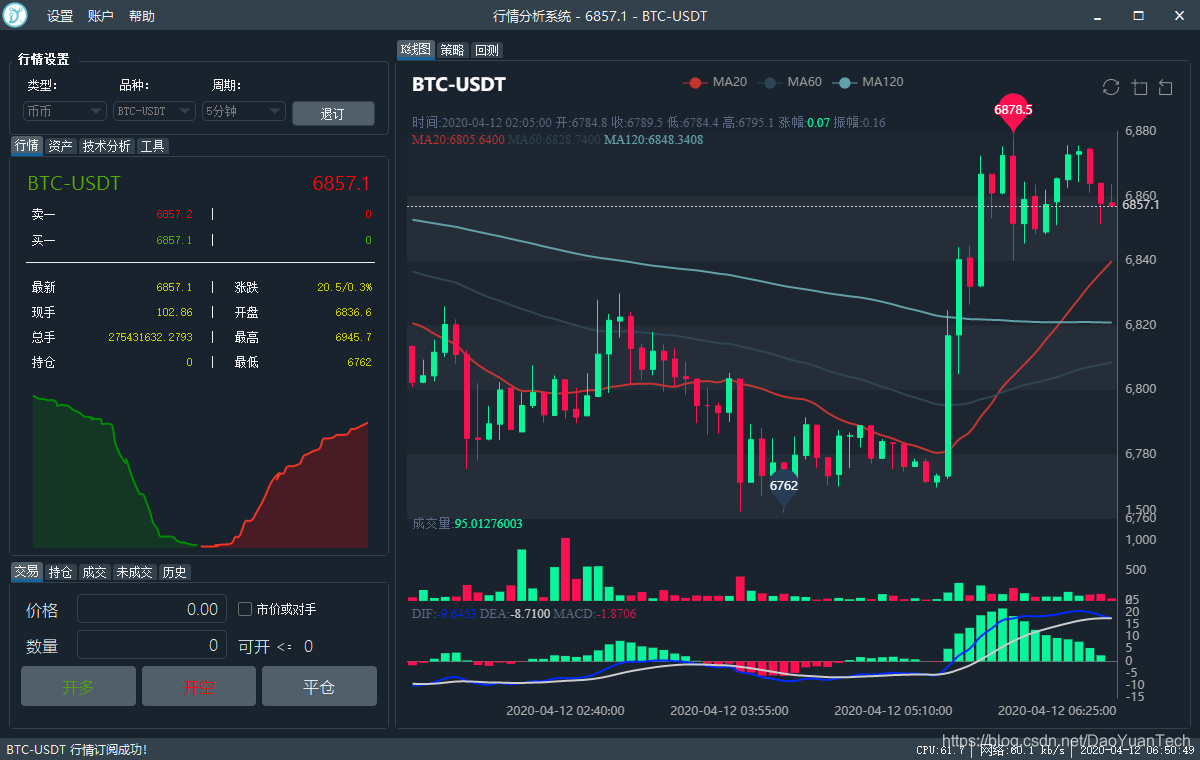Click the 退订 unsubscribe button
The image size is (1200, 760).
click(x=333, y=113)
